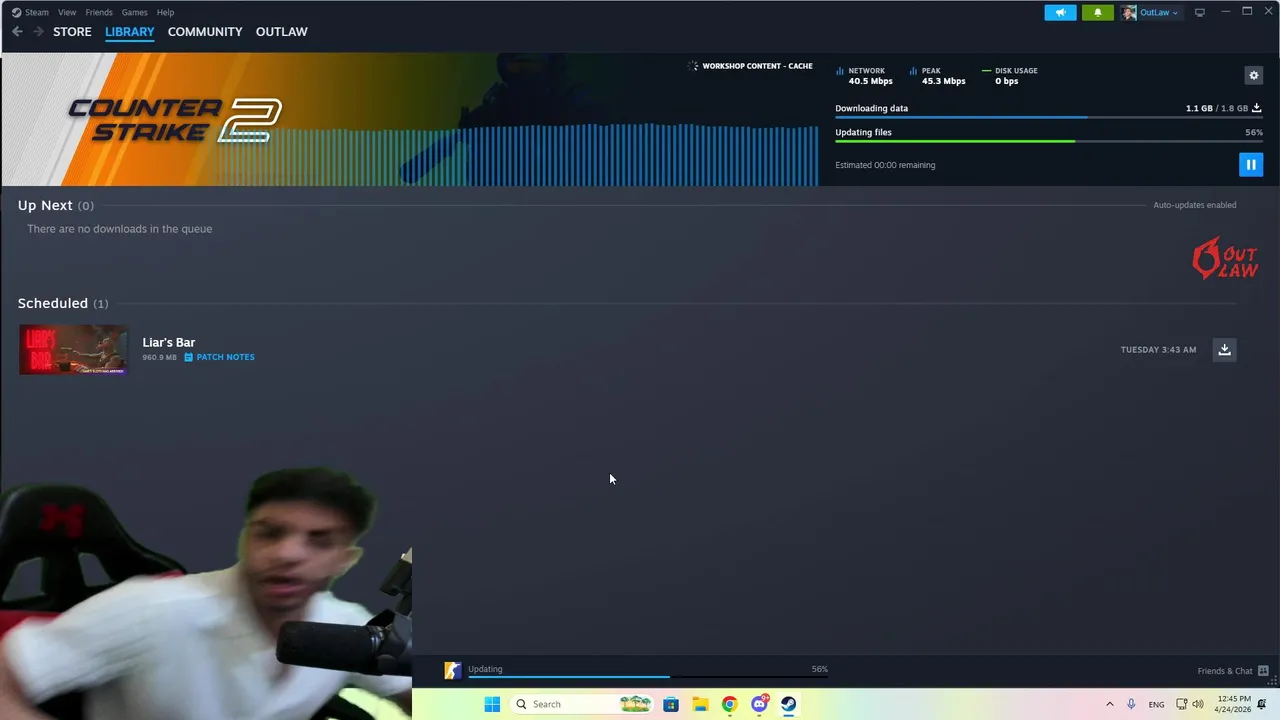
Task: Click the Updating files progress bar
Action: click(1048, 141)
